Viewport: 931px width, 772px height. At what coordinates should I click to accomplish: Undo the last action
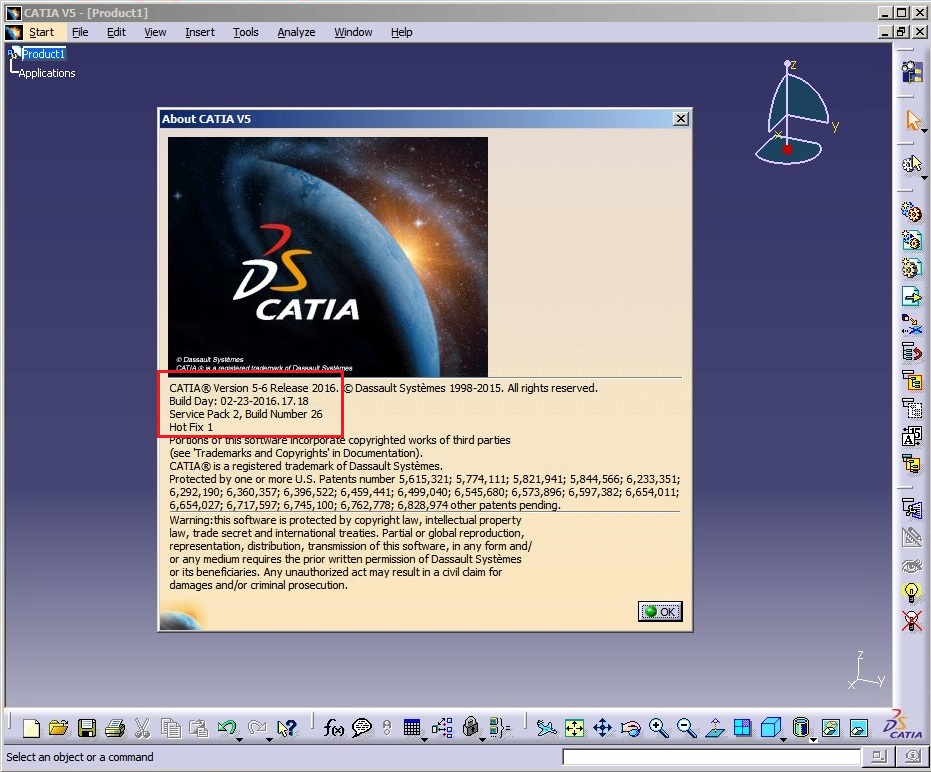point(226,727)
